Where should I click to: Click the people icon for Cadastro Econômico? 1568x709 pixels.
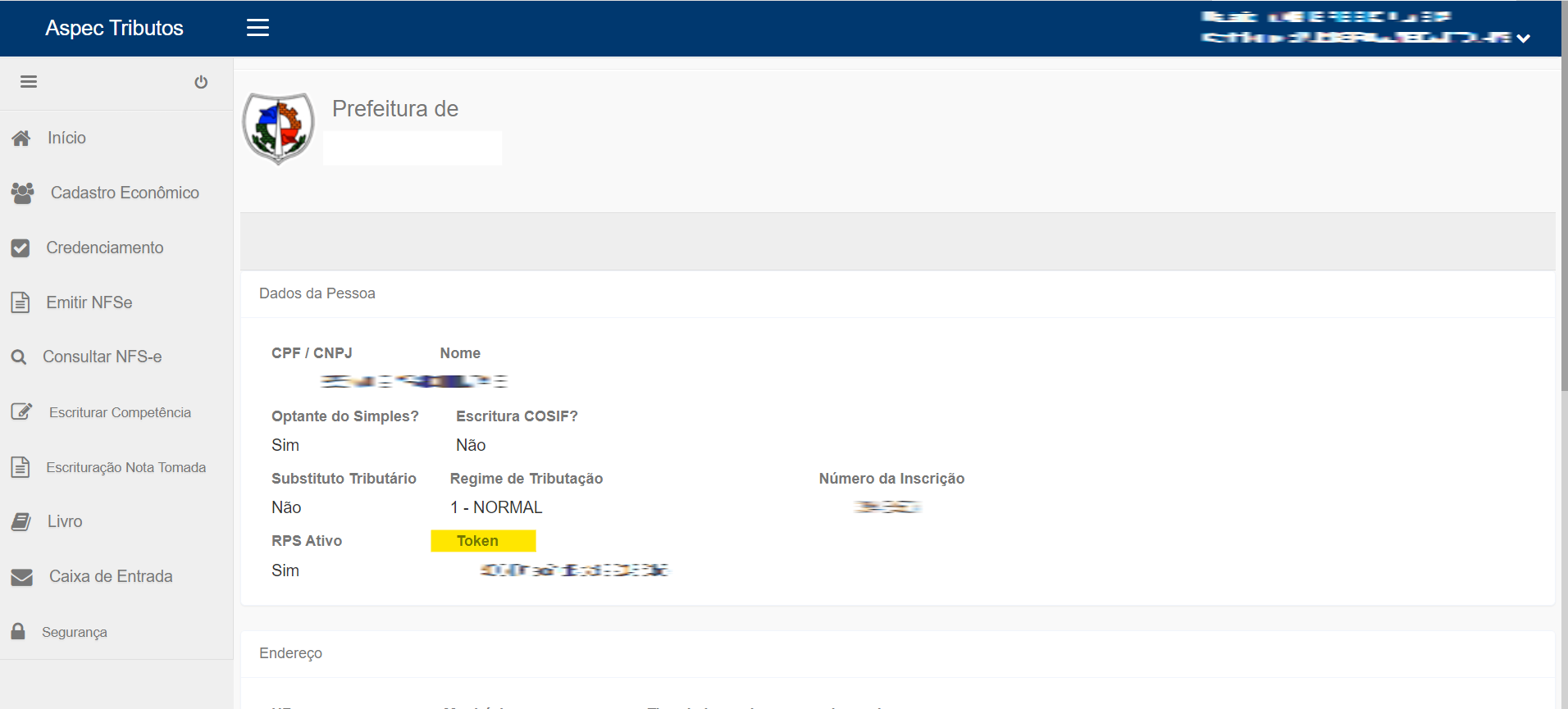(x=22, y=193)
